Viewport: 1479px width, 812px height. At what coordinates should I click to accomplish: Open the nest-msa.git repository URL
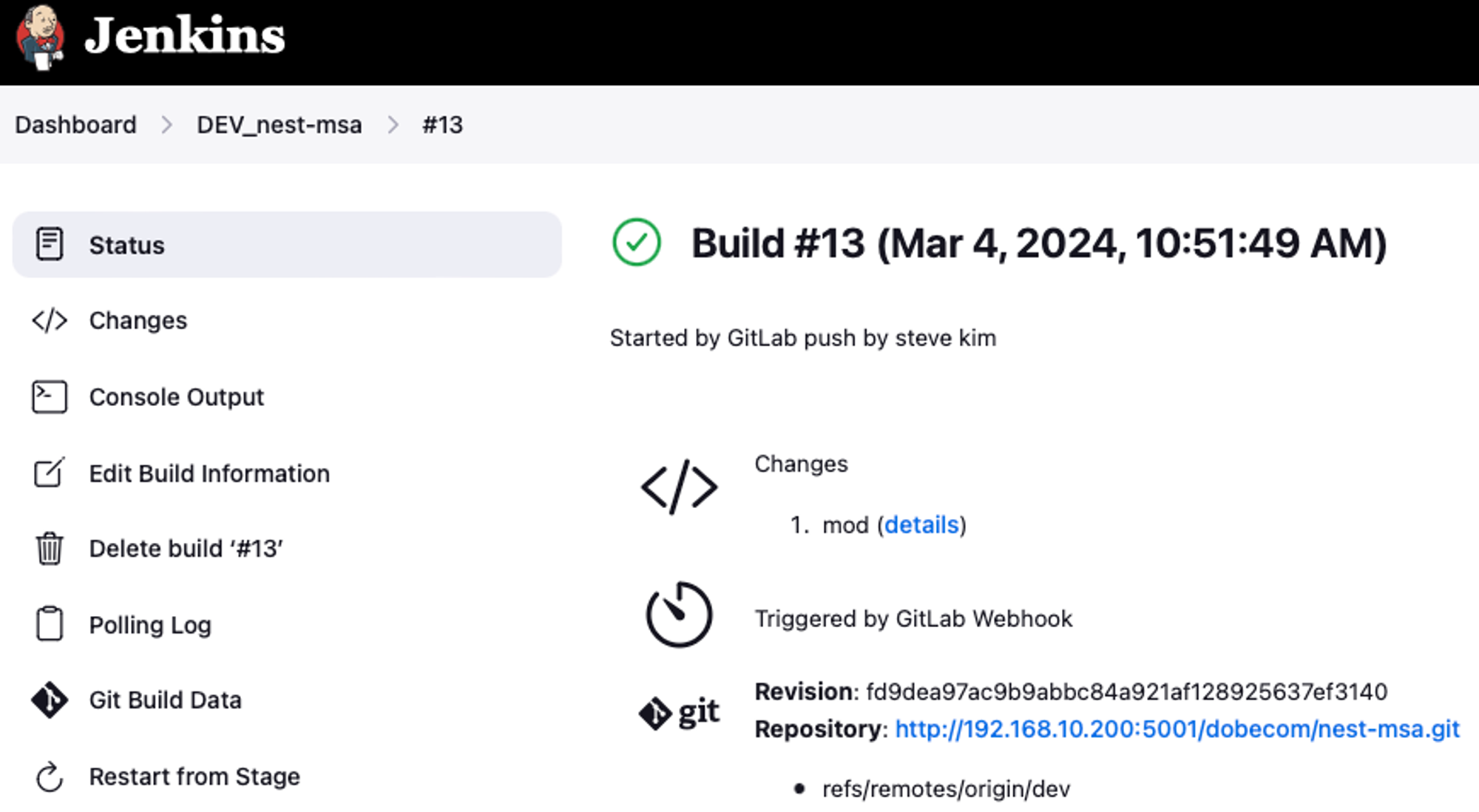click(x=1177, y=729)
